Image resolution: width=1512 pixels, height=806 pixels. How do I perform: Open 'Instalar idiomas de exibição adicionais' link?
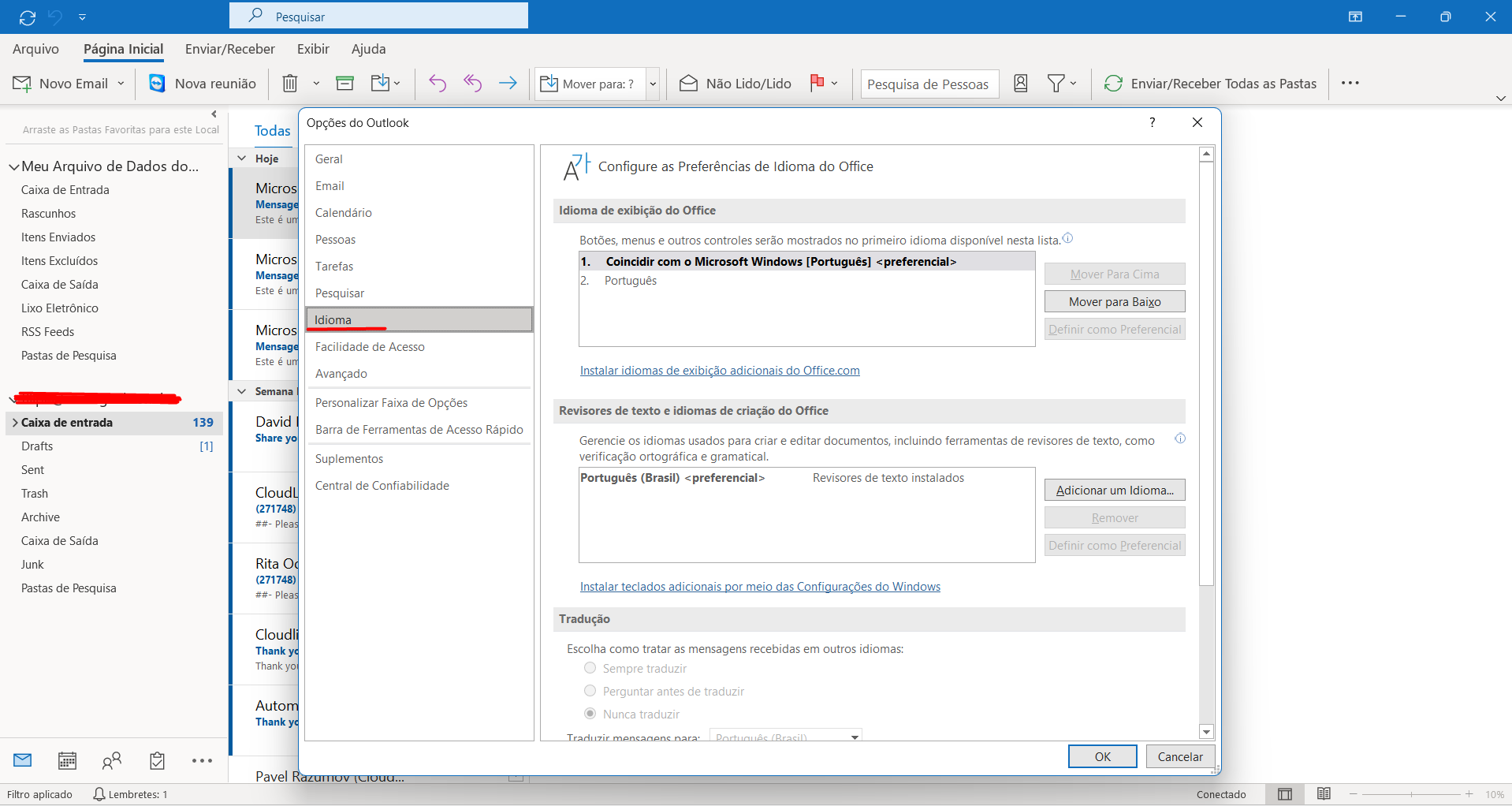pyautogui.click(x=719, y=371)
